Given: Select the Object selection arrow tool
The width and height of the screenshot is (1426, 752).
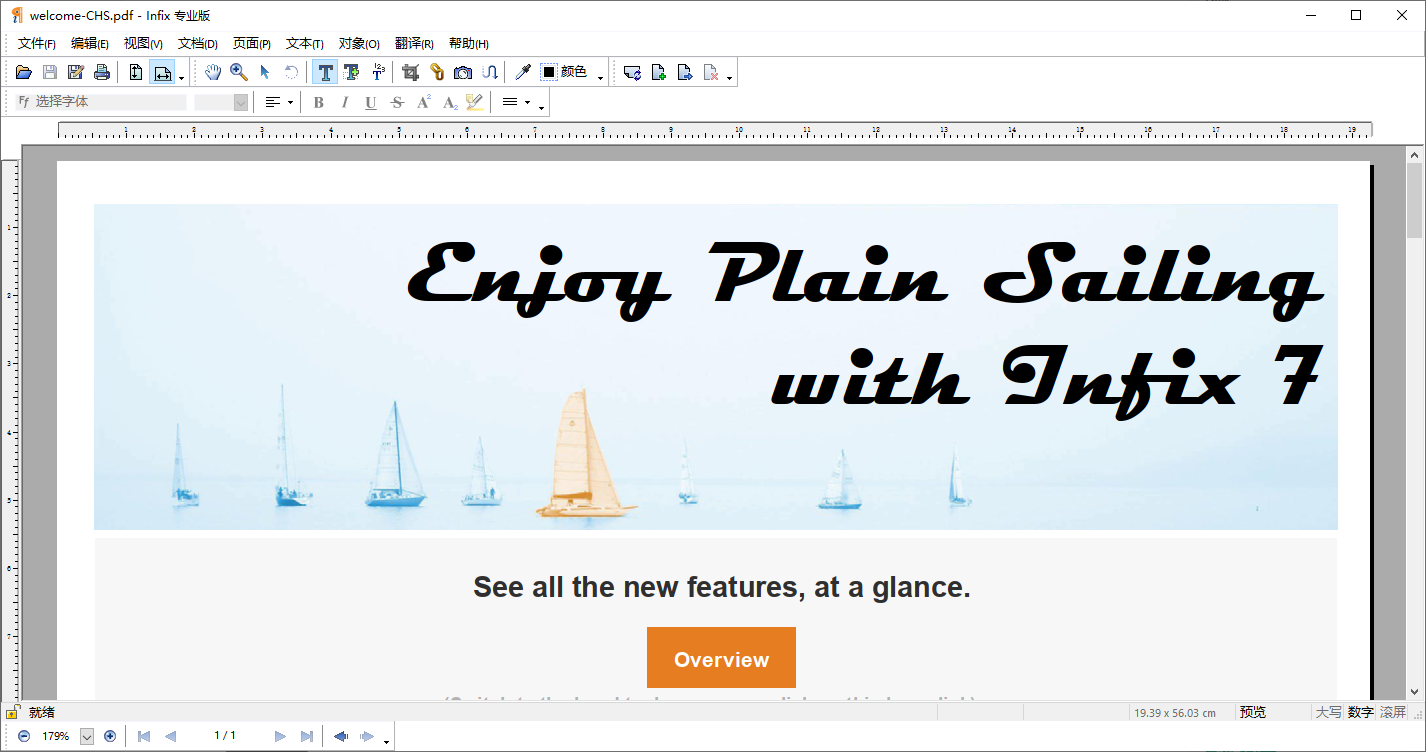Looking at the screenshot, I should pyautogui.click(x=263, y=71).
